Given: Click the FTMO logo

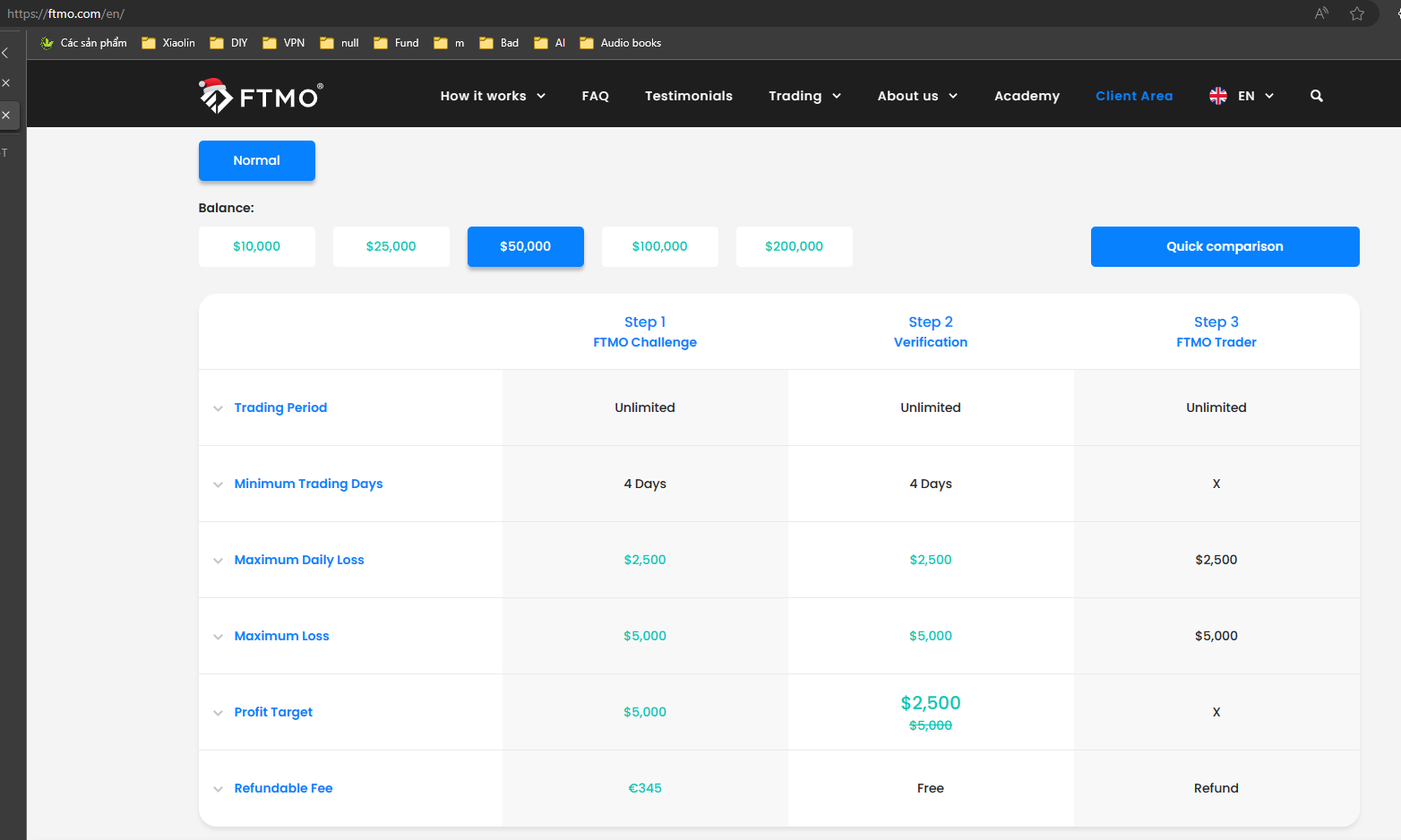Looking at the screenshot, I should click(x=261, y=96).
